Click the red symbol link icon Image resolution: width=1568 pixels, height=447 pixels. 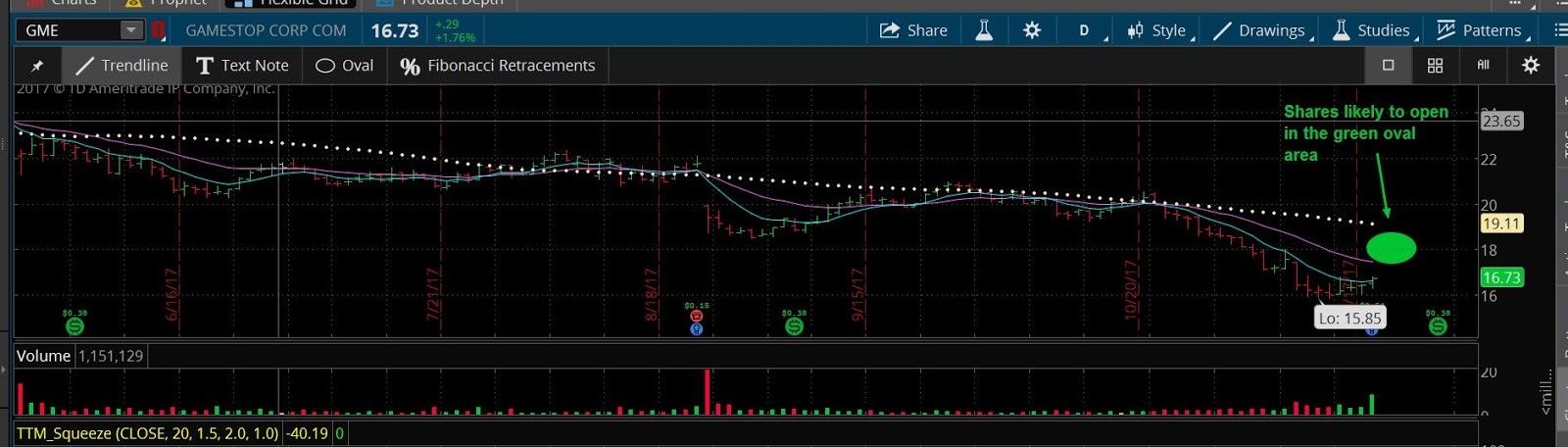pyautogui.click(x=158, y=30)
